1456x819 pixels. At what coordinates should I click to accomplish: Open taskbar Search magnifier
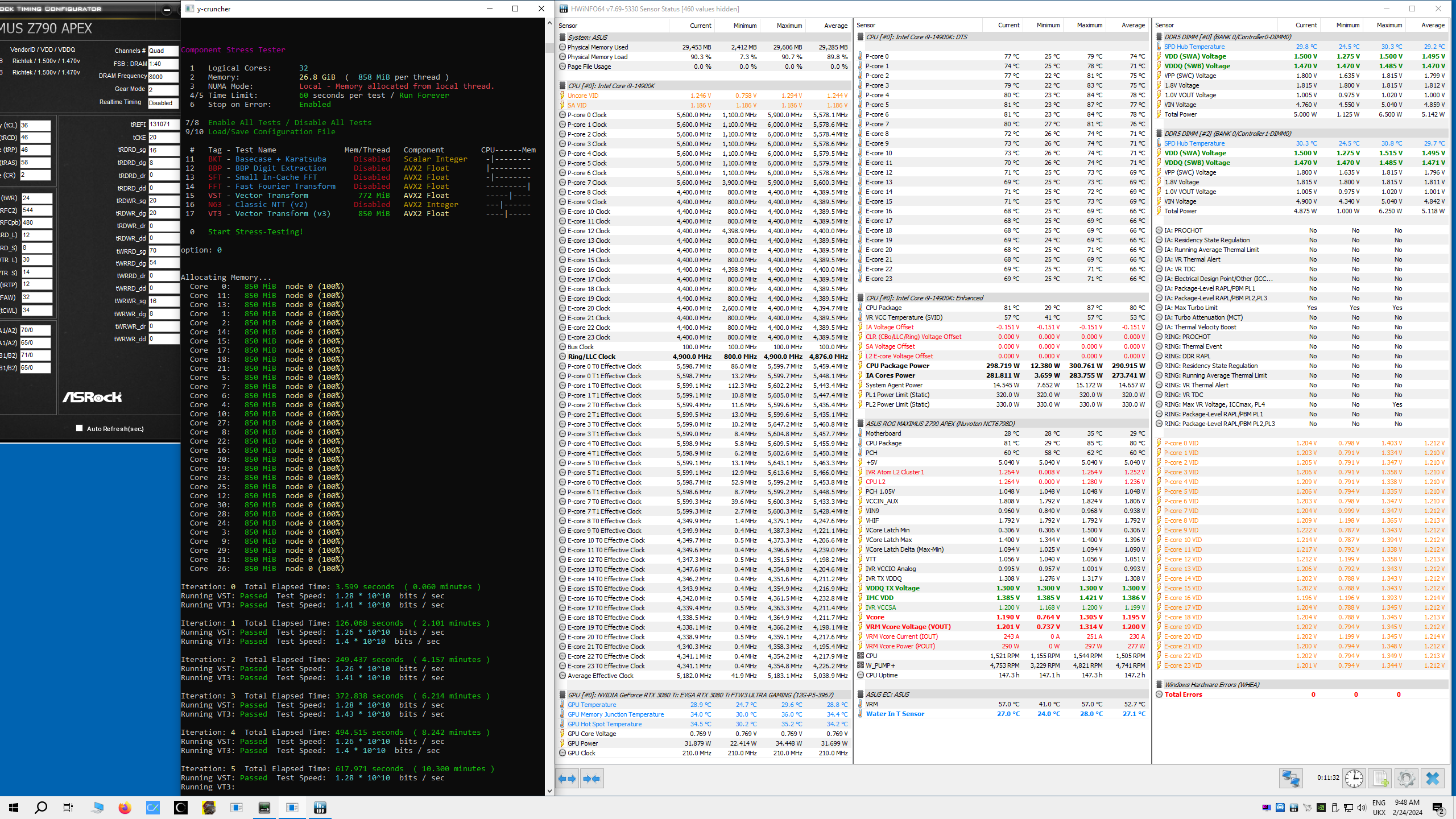point(41,808)
